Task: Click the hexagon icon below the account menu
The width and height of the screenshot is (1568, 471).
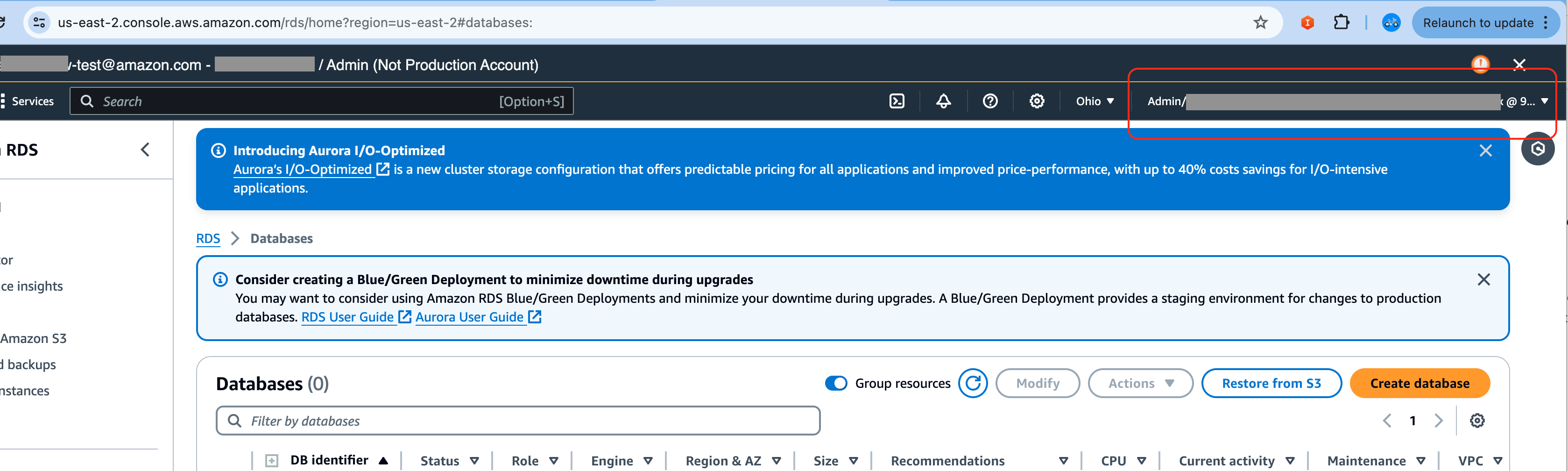Action: [x=1538, y=149]
